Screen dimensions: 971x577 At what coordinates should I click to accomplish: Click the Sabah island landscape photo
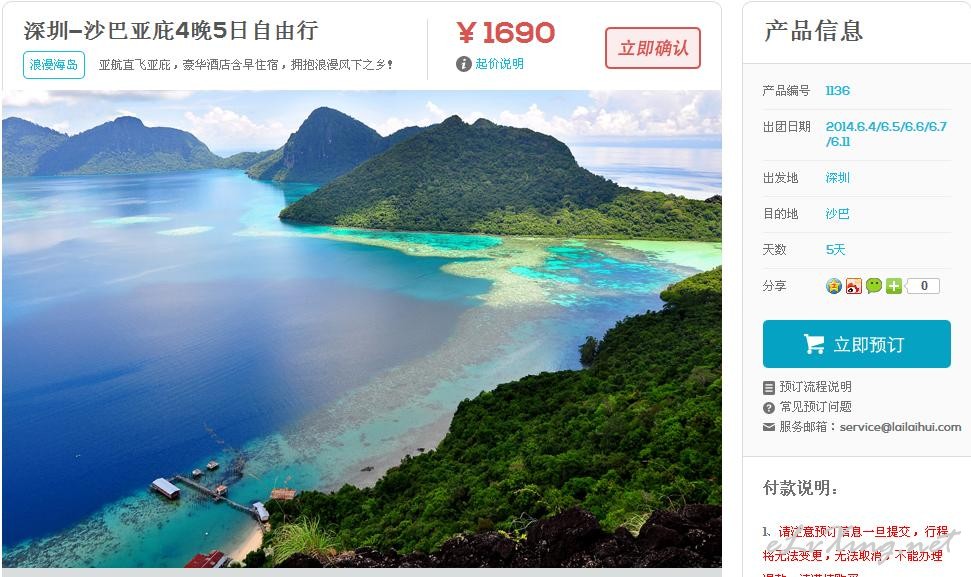pos(362,329)
